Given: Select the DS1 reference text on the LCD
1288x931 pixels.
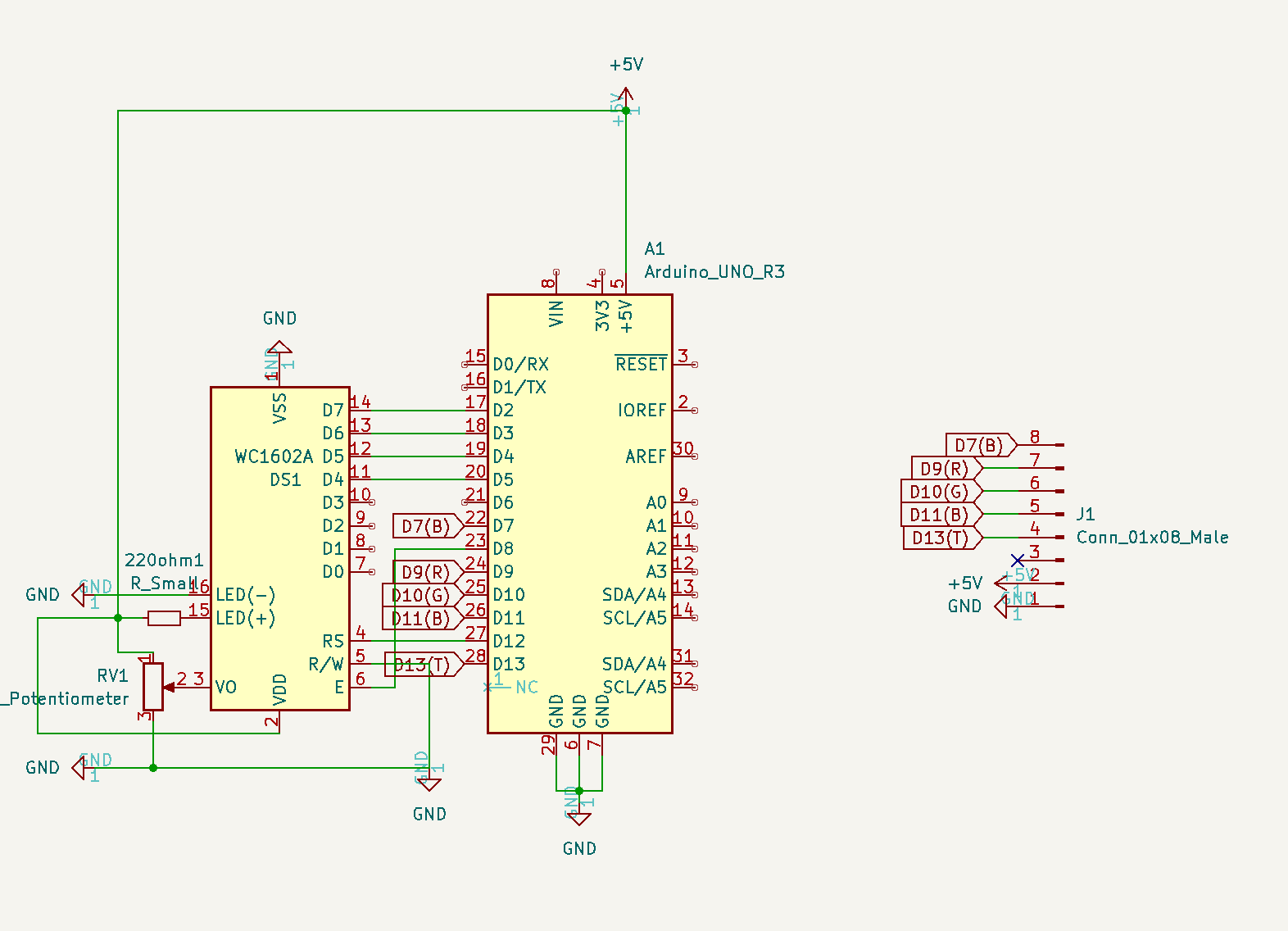Looking at the screenshot, I should pyautogui.click(x=286, y=480).
